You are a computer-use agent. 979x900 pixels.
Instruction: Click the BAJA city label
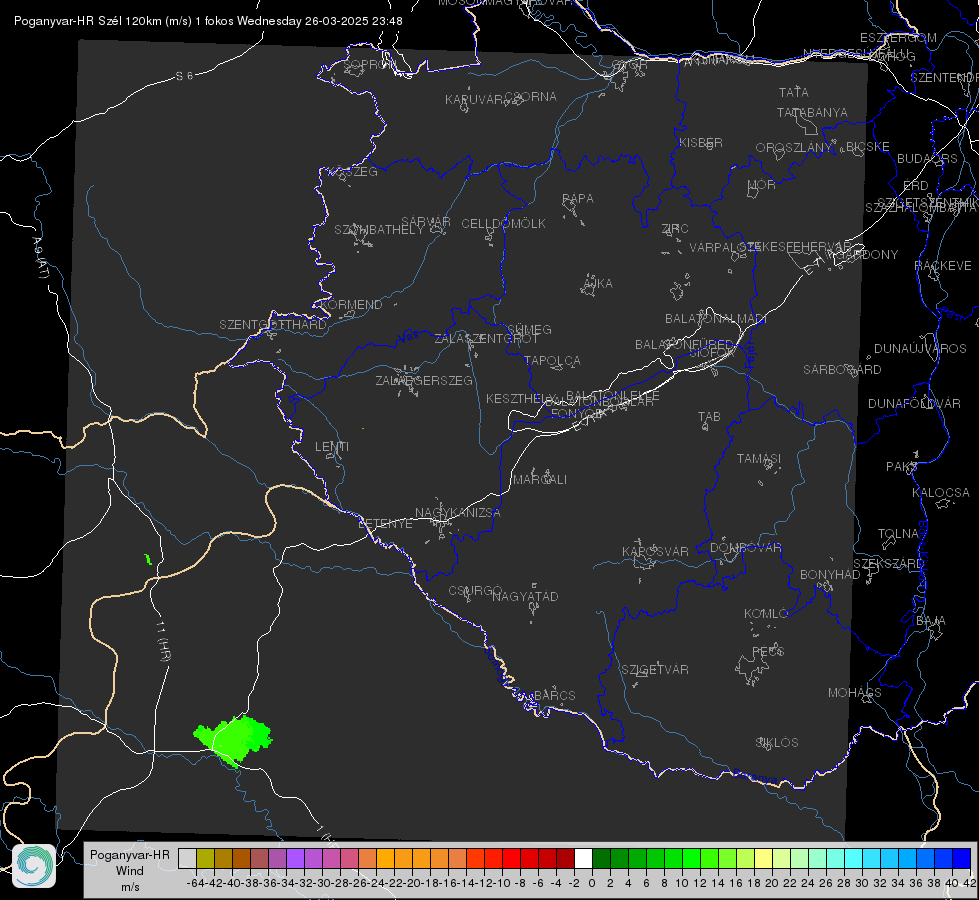pyautogui.click(x=930, y=620)
